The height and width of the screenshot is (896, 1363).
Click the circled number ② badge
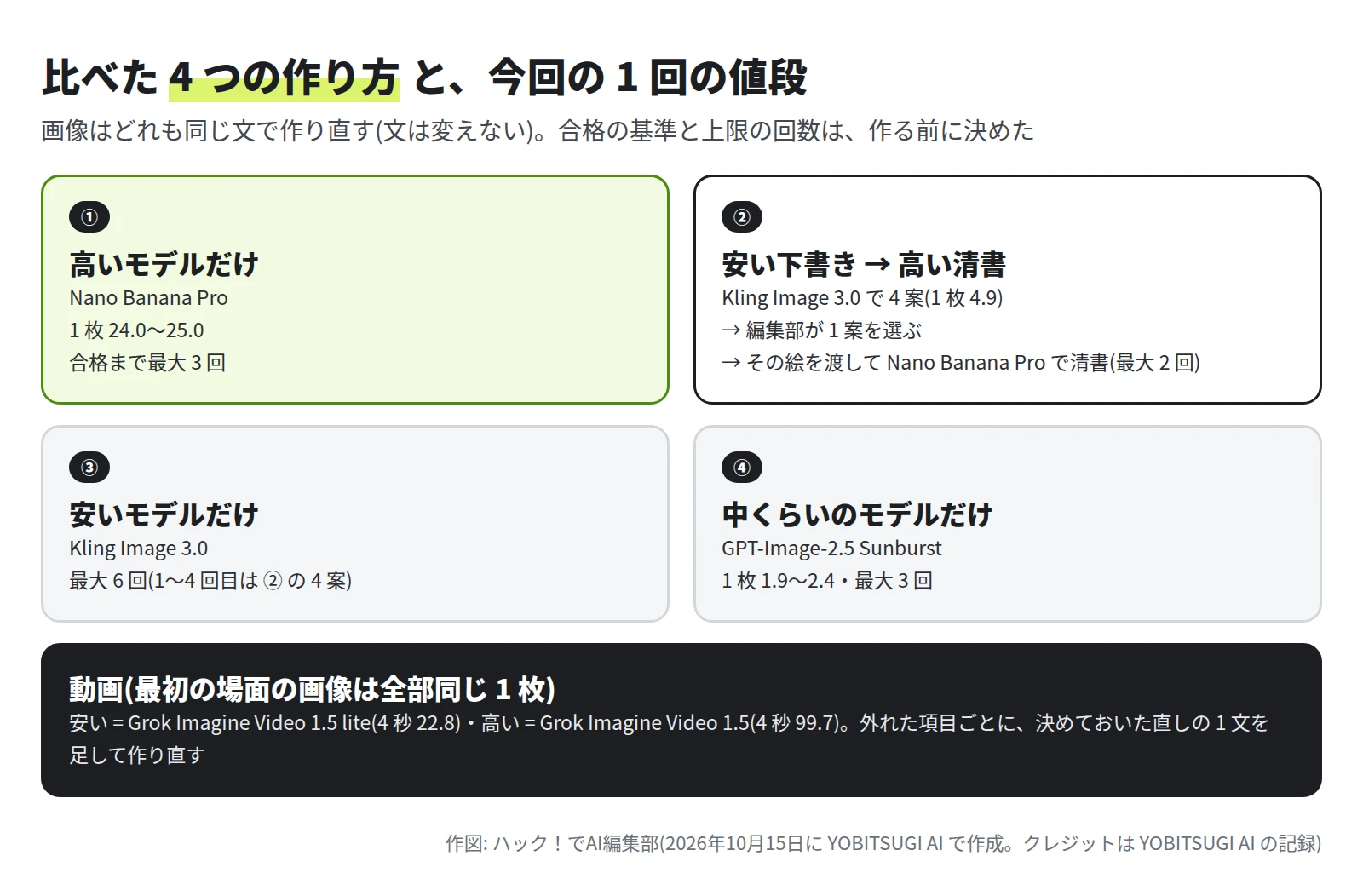click(x=742, y=217)
